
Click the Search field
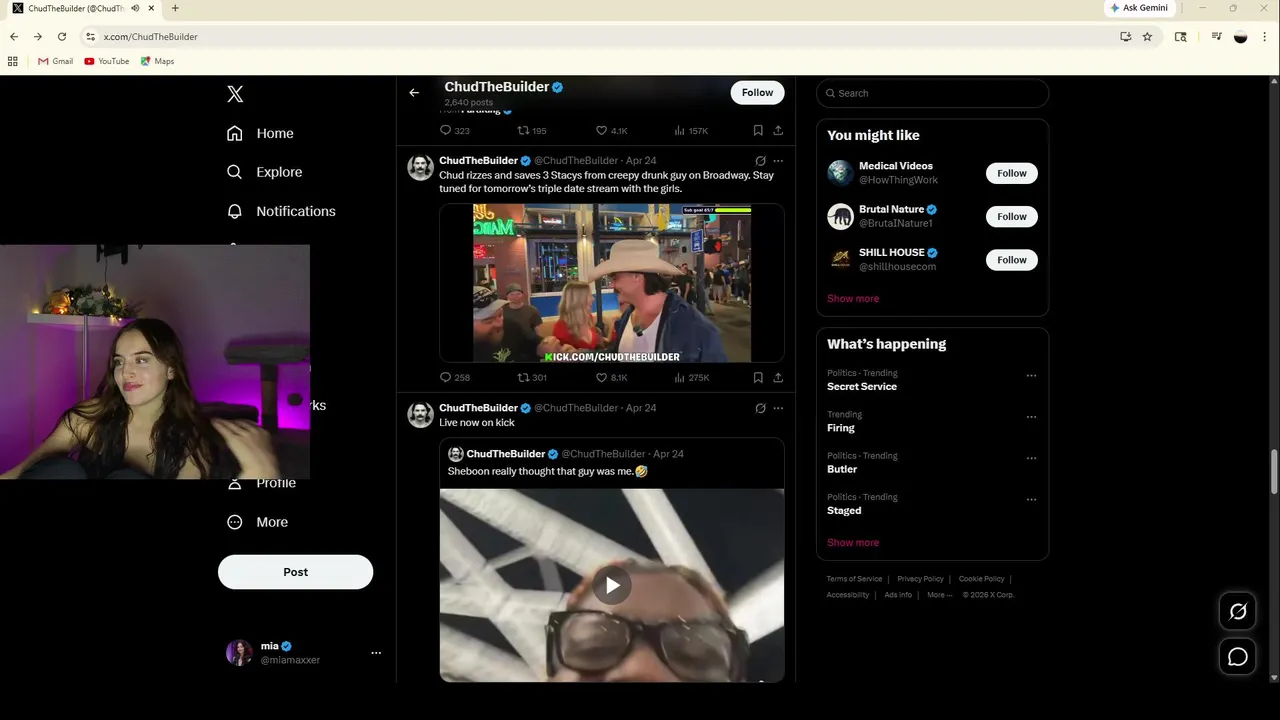[932, 93]
